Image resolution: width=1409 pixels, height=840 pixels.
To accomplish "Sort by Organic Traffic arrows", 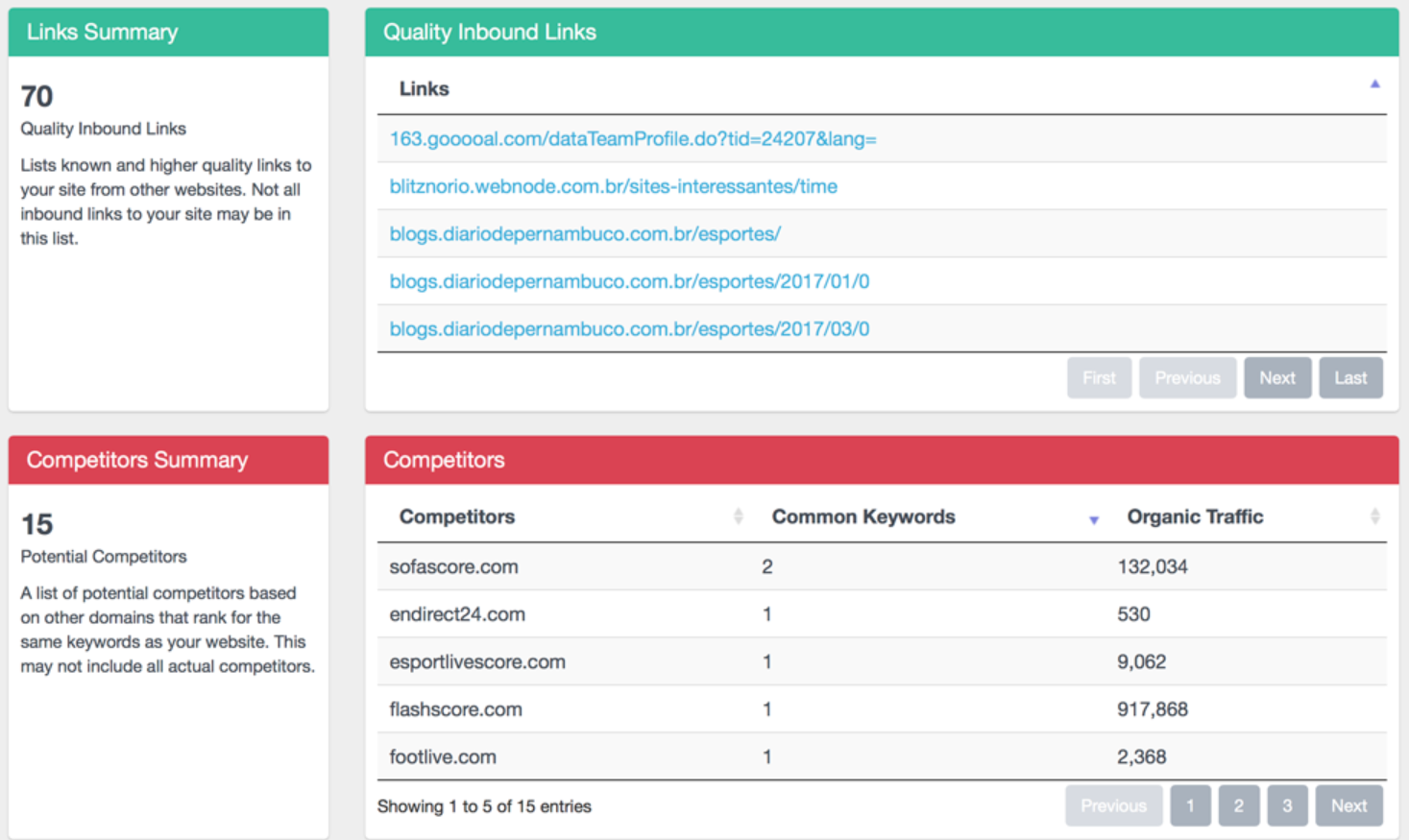I will [x=1374, y=516].
